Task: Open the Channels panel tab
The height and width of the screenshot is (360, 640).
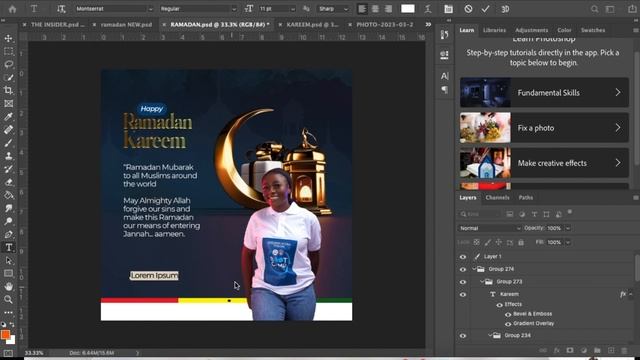Action: [497, 198]
